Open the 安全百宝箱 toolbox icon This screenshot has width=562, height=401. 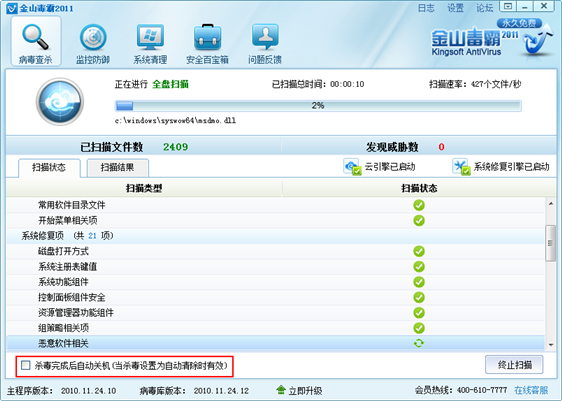point(207,37)
